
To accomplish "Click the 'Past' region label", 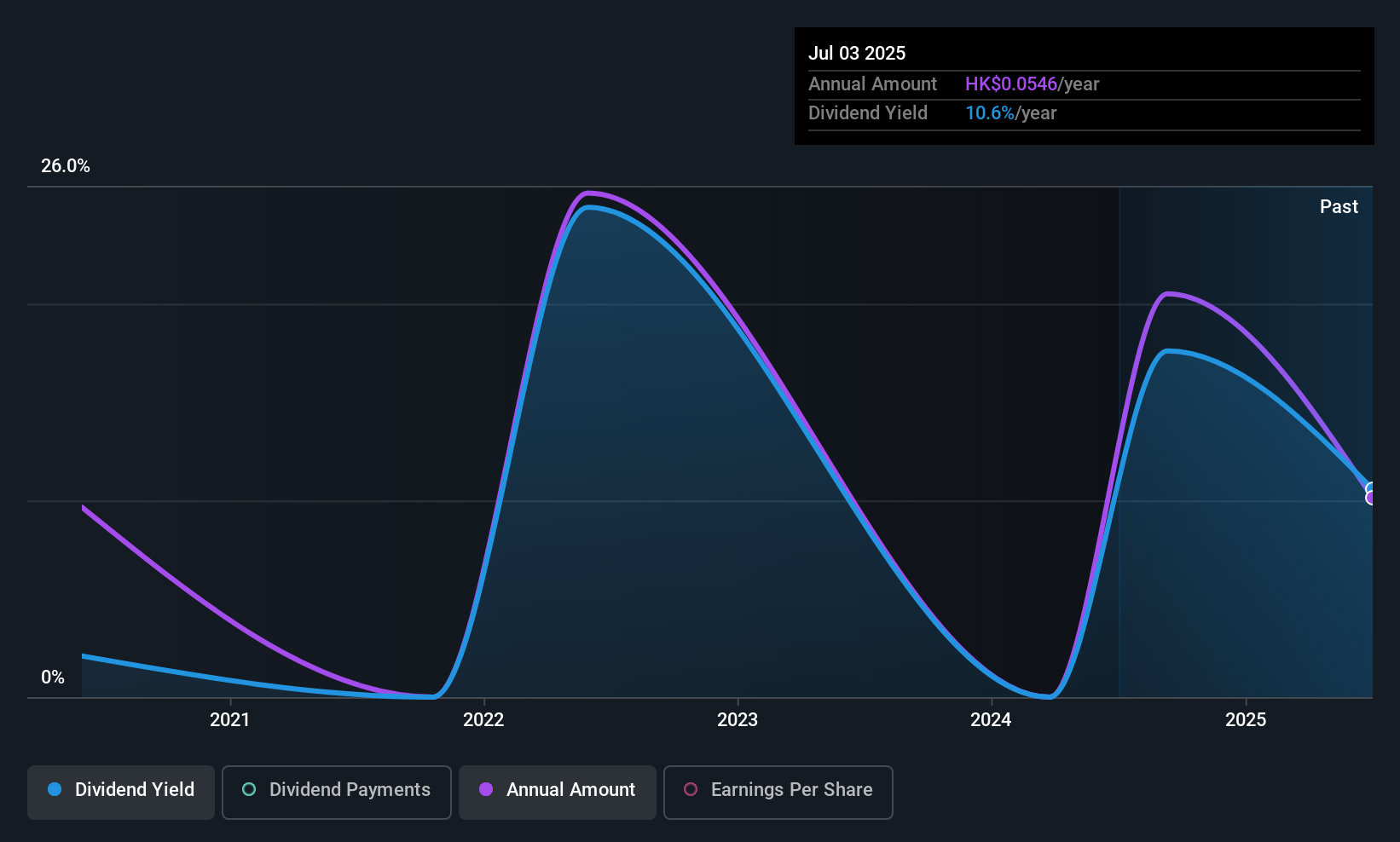I will click(x=1339, y=207).
